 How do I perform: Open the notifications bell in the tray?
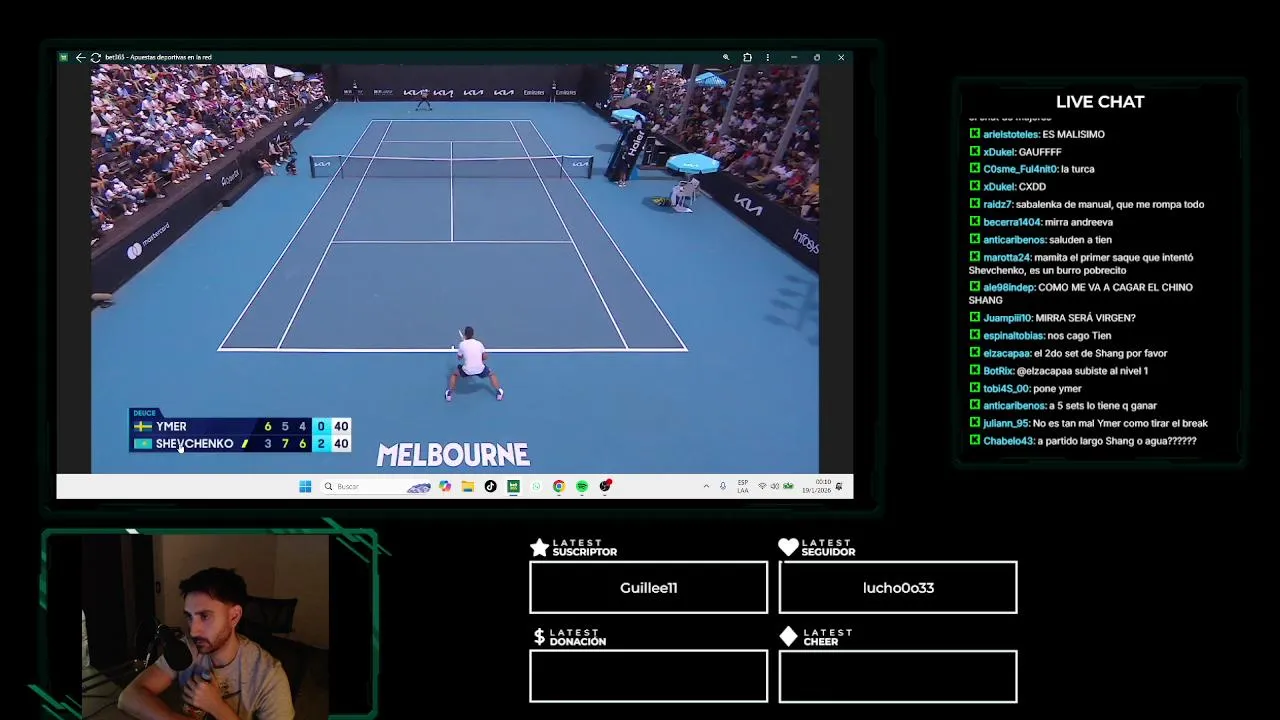coord(839,486)
